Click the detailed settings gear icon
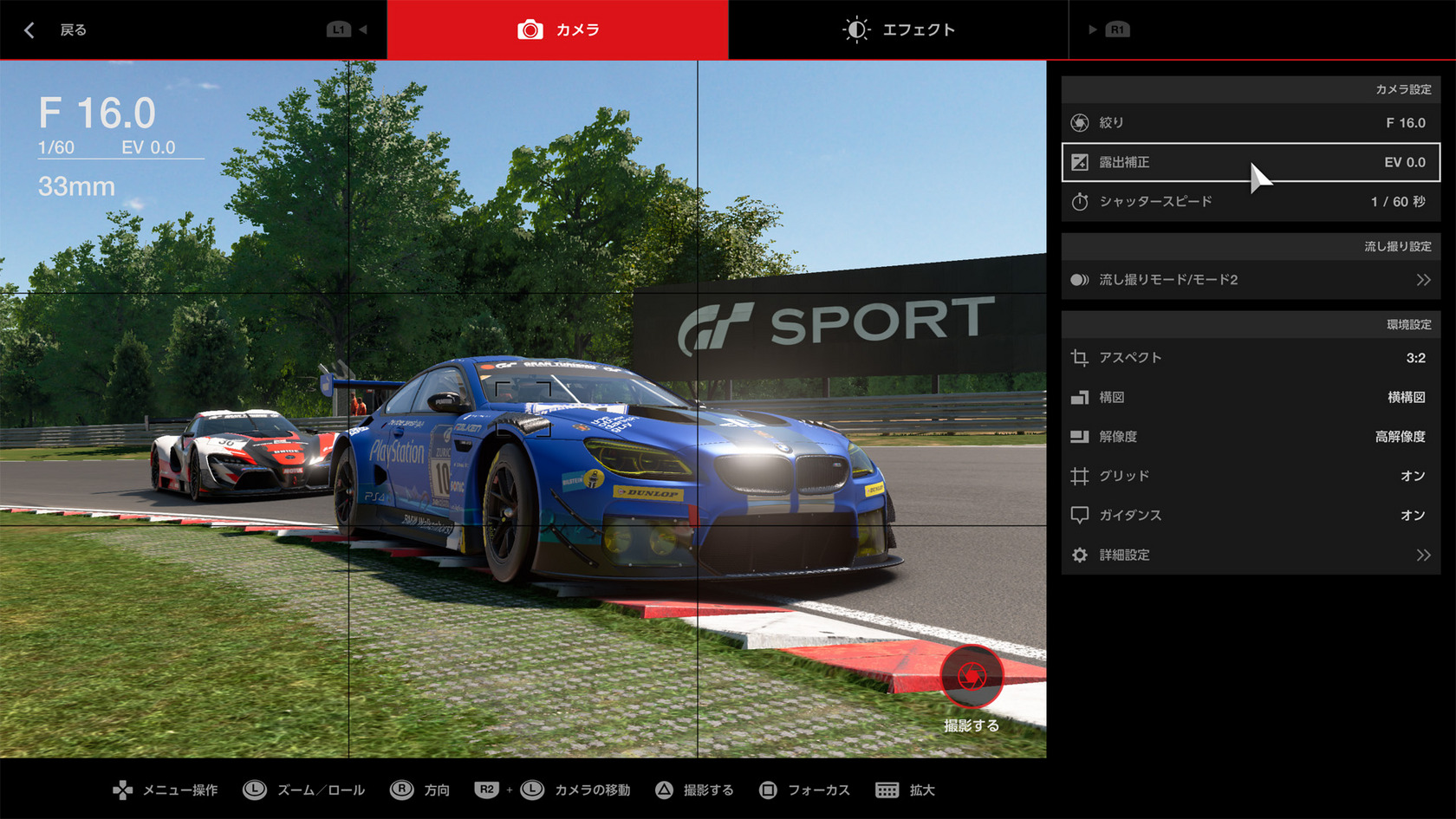The width and height of the screenshot is (1456, 819). (1079, 555)
